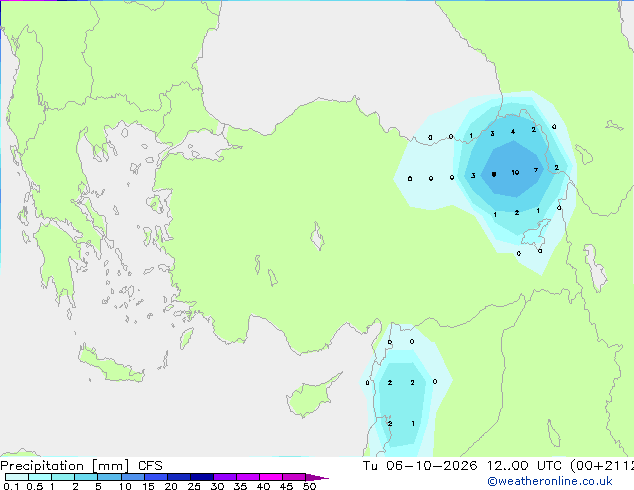This screenshot has height=490, width=634.
Task: Click the legend label '25'
Action: click(x=194, y=486)
